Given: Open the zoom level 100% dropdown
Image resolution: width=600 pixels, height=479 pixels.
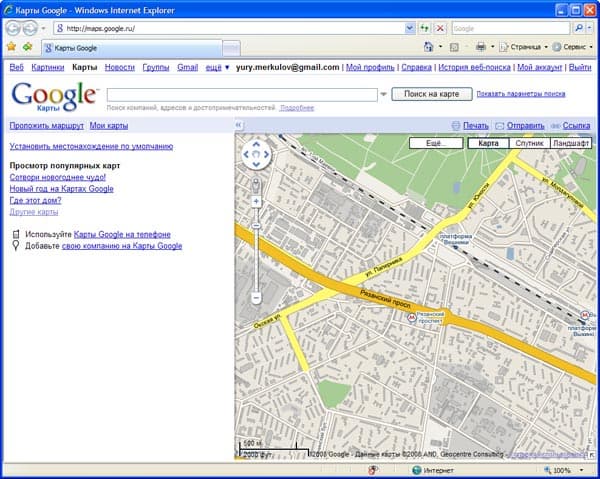Looking at the screenshot, I should coord(581,470).
